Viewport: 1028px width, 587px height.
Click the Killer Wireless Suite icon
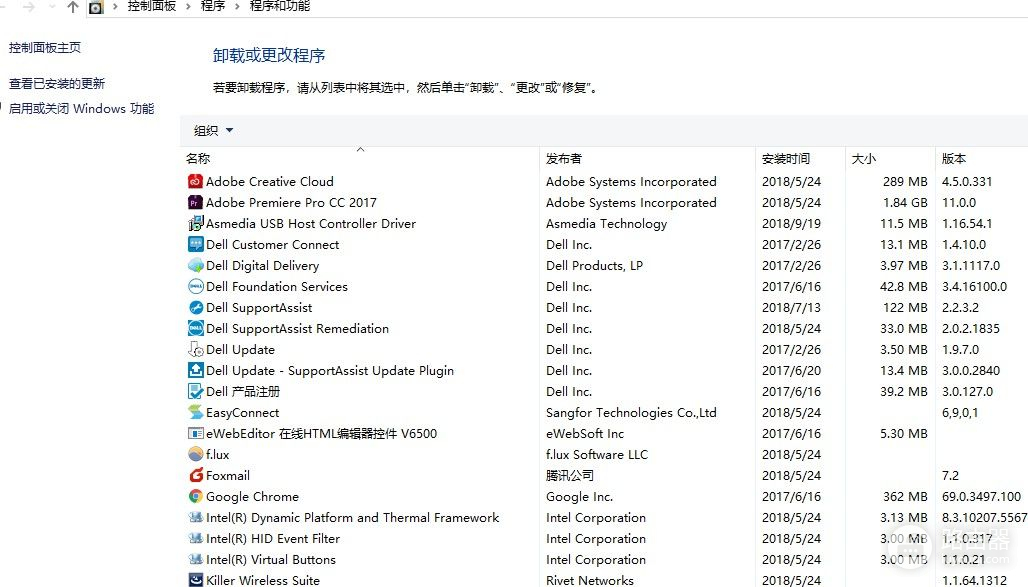tap(195, 580)
